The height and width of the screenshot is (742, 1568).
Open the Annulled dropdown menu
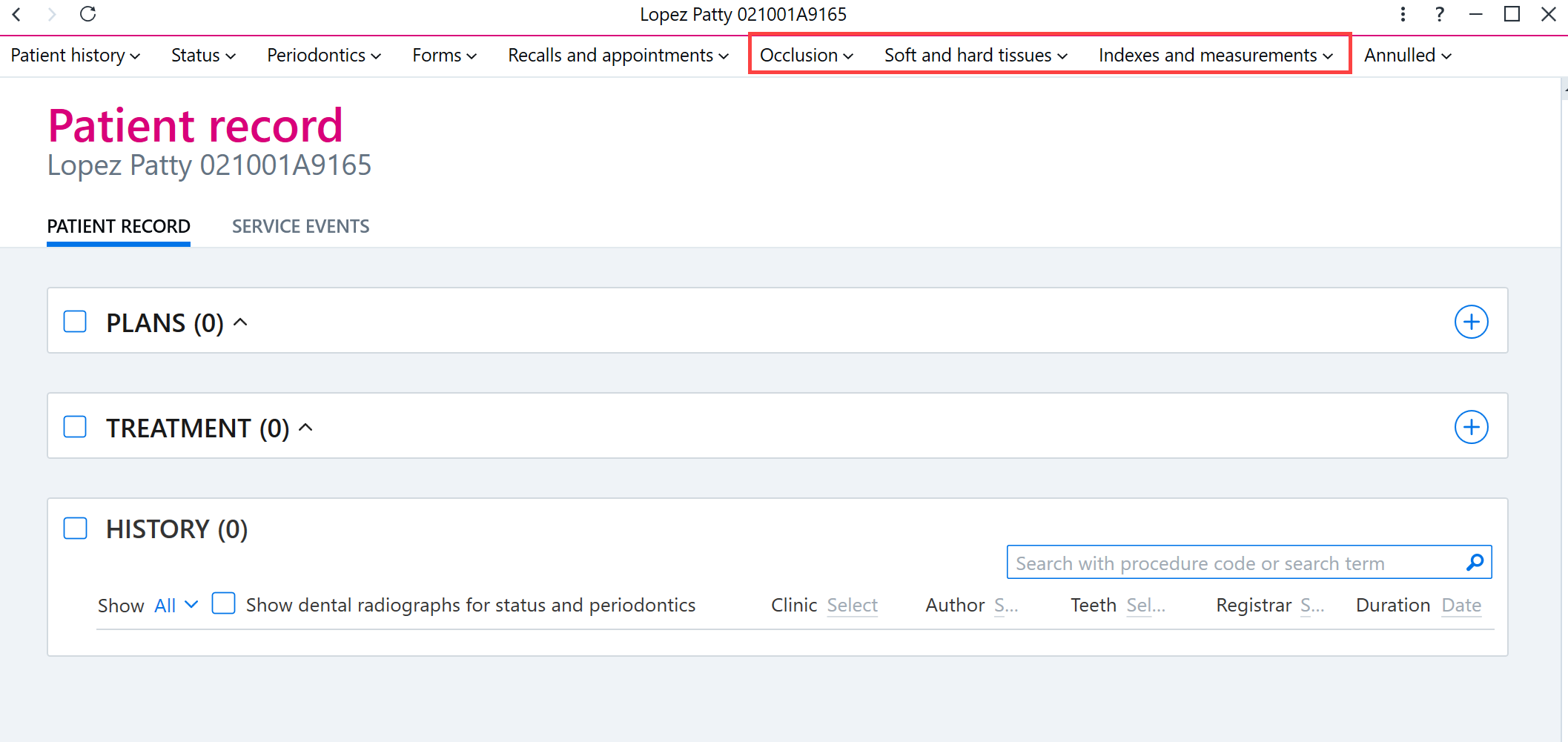(x=1408, y=56)
